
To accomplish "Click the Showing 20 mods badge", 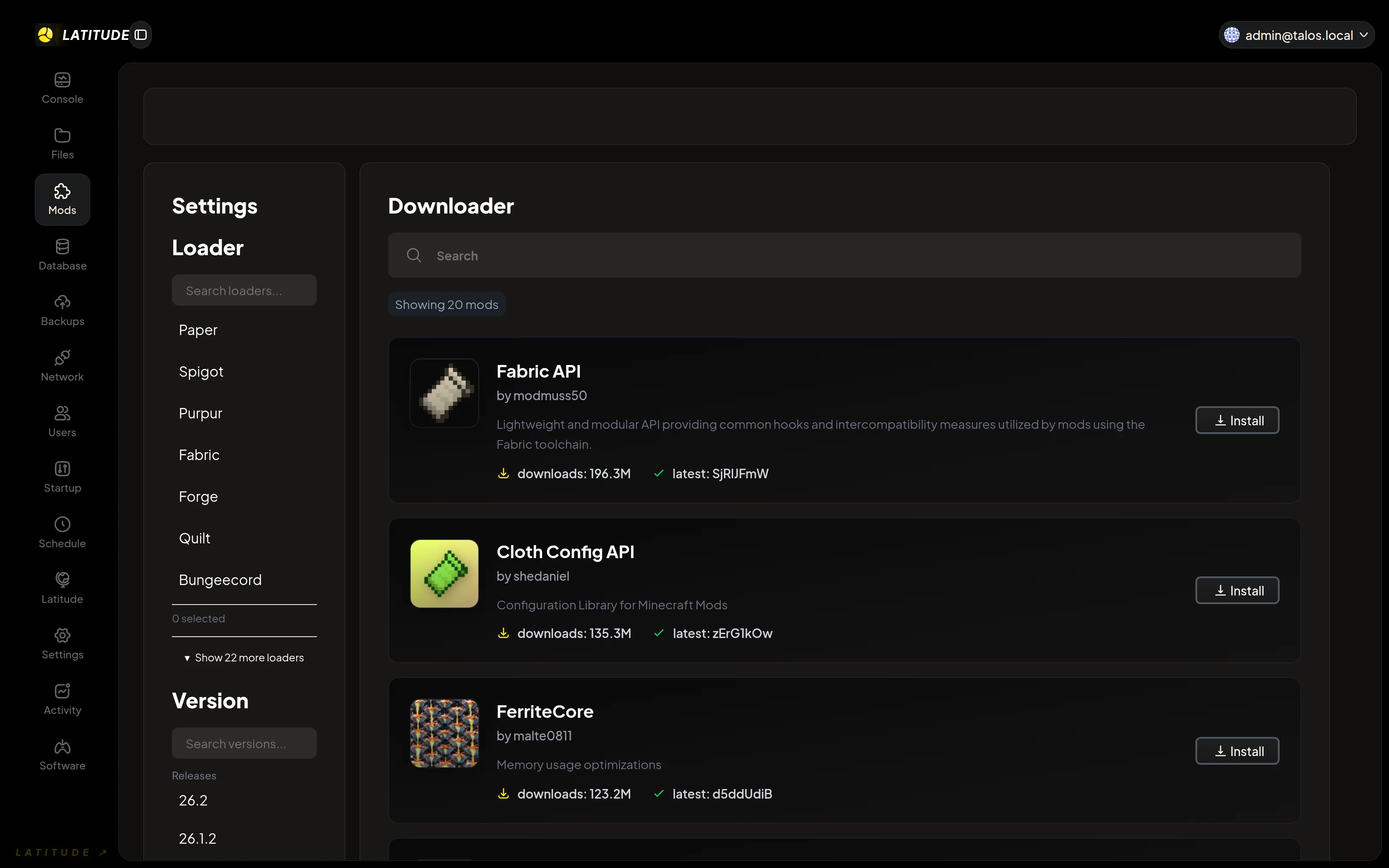I will (447, 304).
